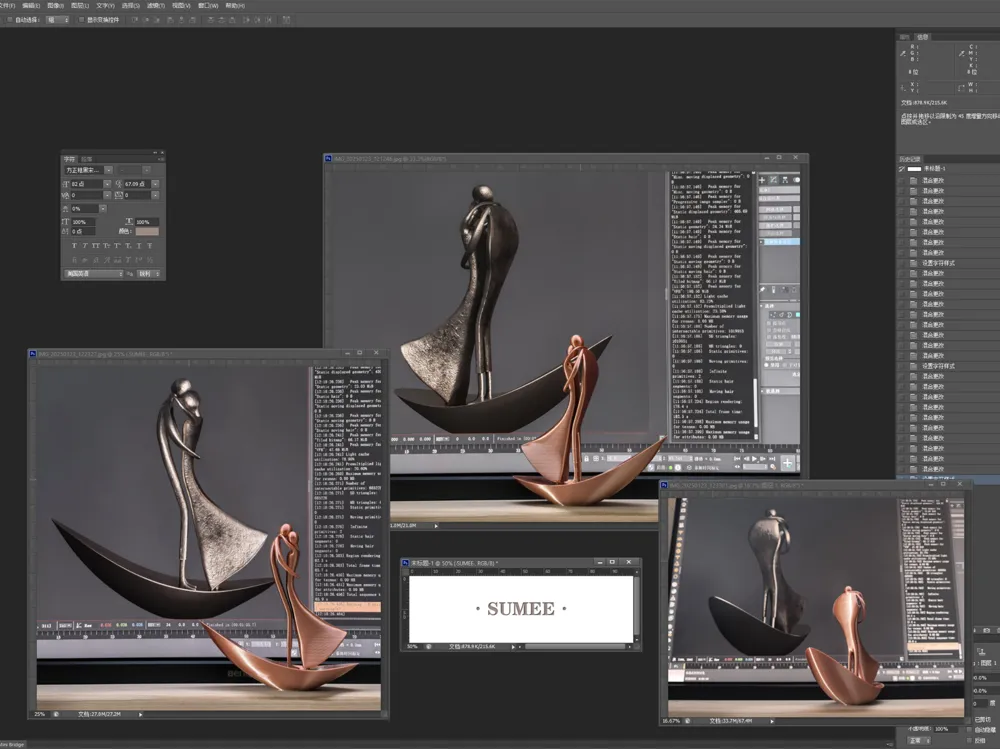Switch to the 段落 tab beside 字符
The height and width of the screenshot is (749, 1000).
pos(86,159)
